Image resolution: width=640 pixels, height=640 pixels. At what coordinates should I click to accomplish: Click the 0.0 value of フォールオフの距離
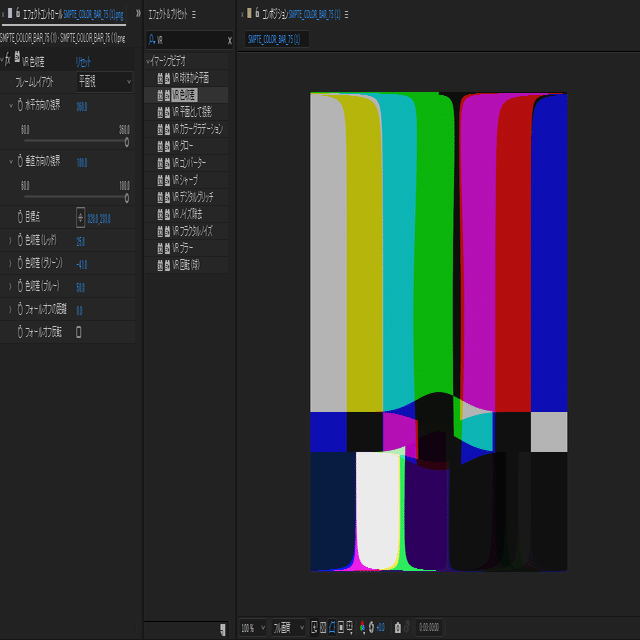(x=79, y=311)
